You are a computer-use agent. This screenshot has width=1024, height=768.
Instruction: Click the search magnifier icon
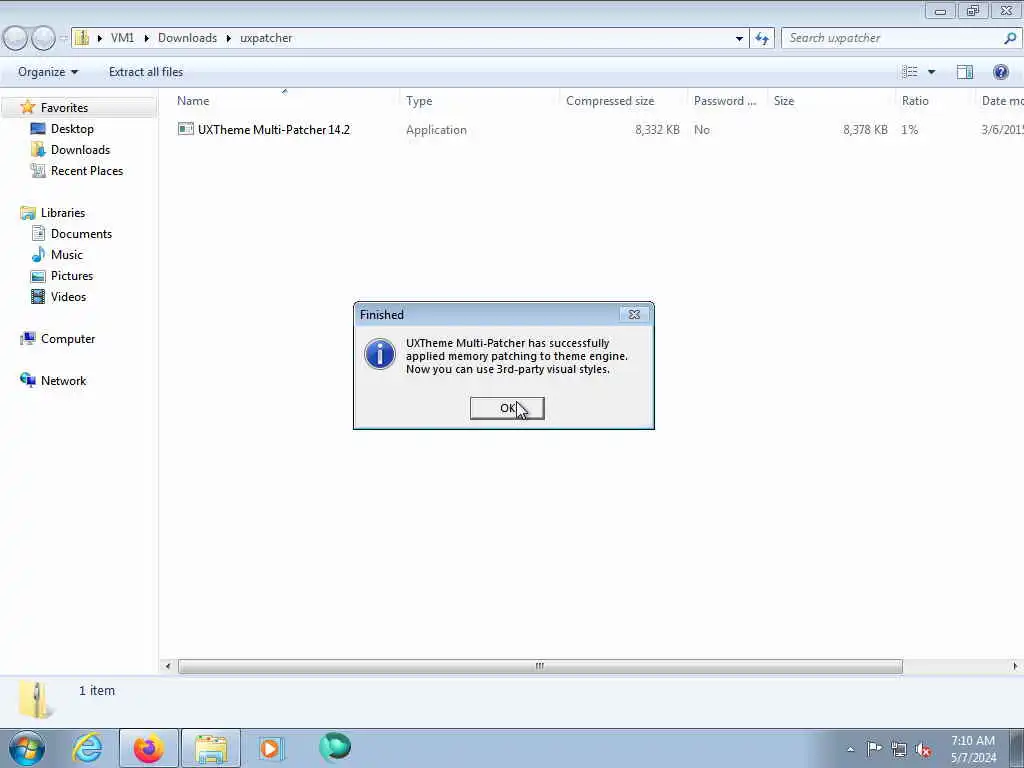coord(1010,38)
